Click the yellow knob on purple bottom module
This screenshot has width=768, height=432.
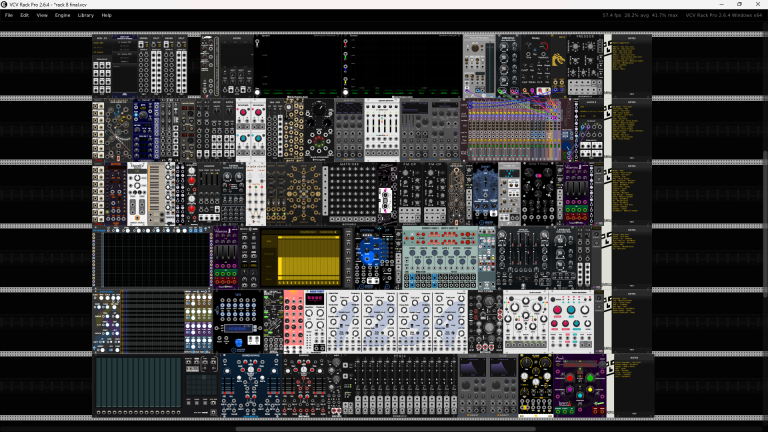coord(590,390)
